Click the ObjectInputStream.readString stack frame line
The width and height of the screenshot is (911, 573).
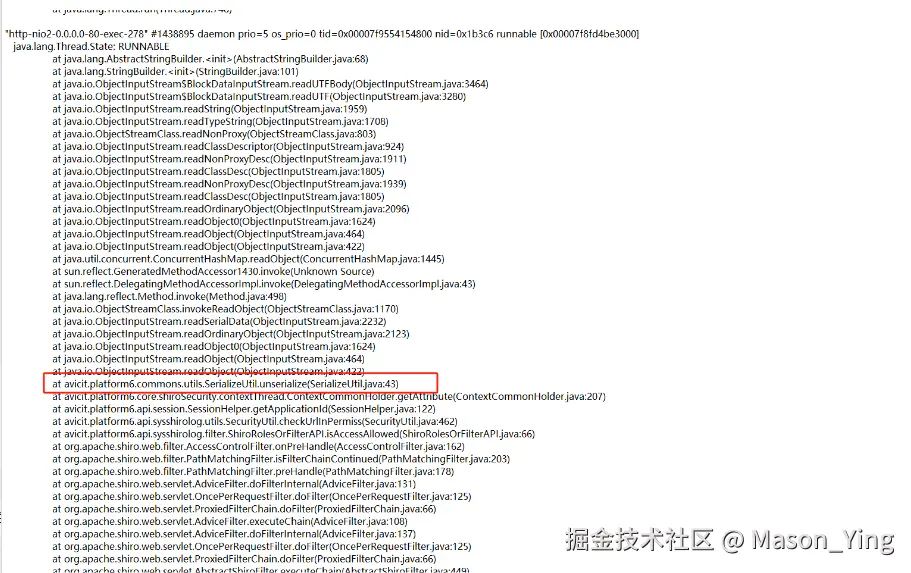click(x=210, y=109)
